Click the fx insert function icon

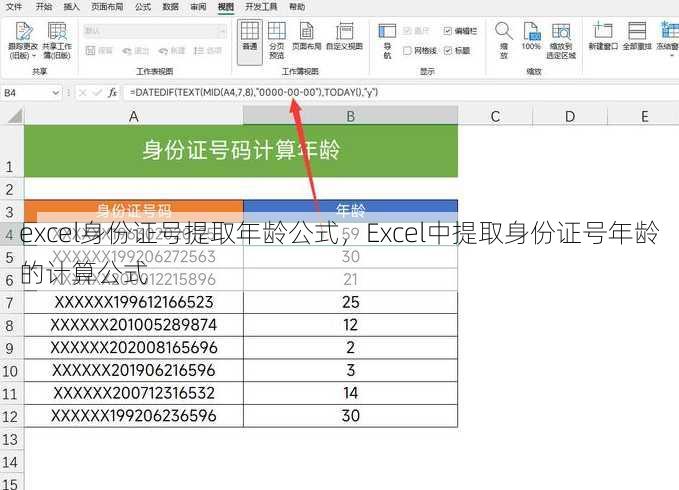click(x=112, y=93)
